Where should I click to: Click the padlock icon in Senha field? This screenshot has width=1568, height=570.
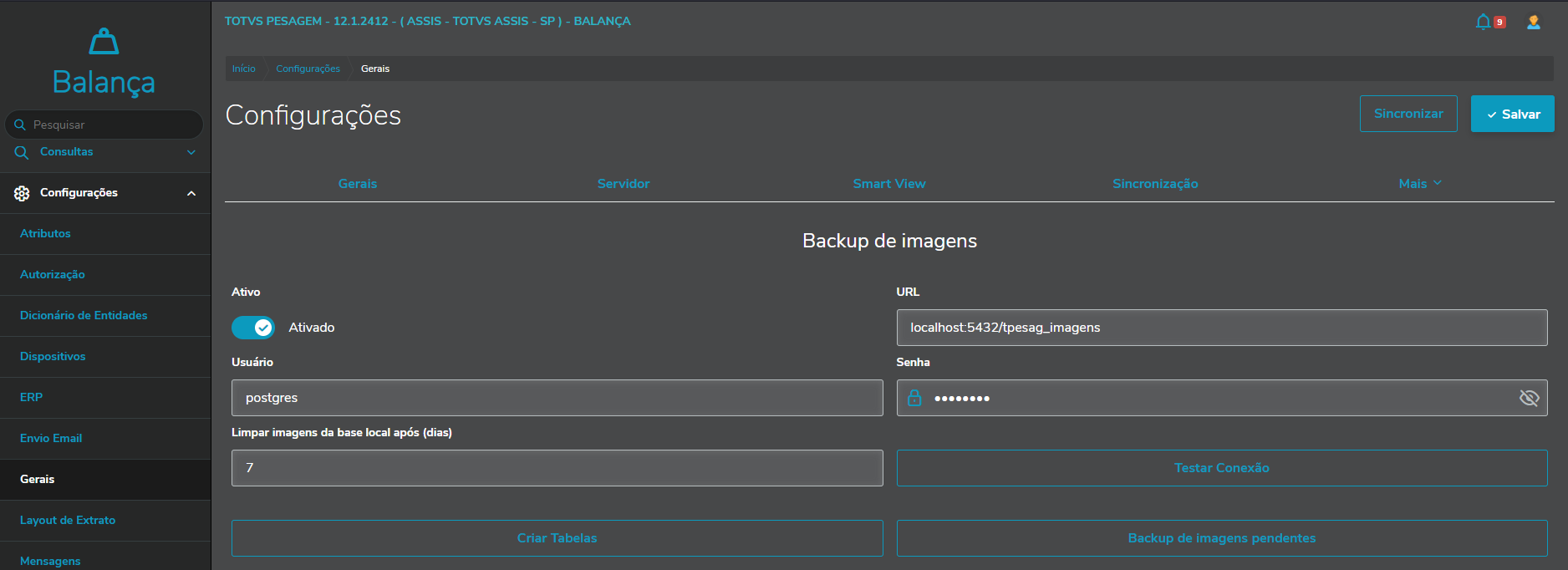click(x=914, y=398)
